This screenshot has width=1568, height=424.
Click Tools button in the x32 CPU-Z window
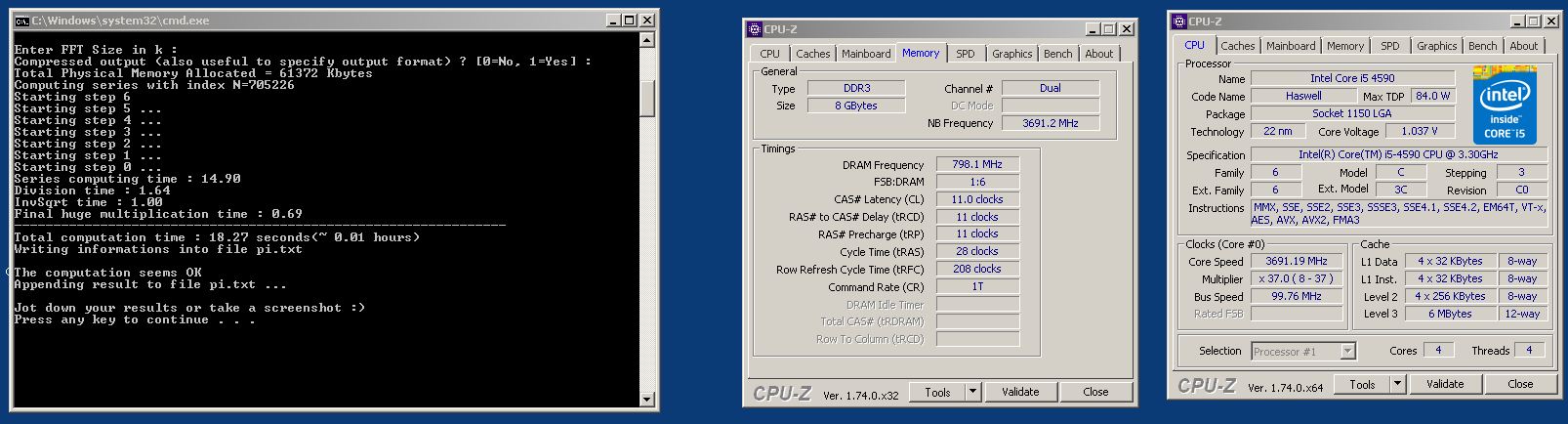point(937,392)
